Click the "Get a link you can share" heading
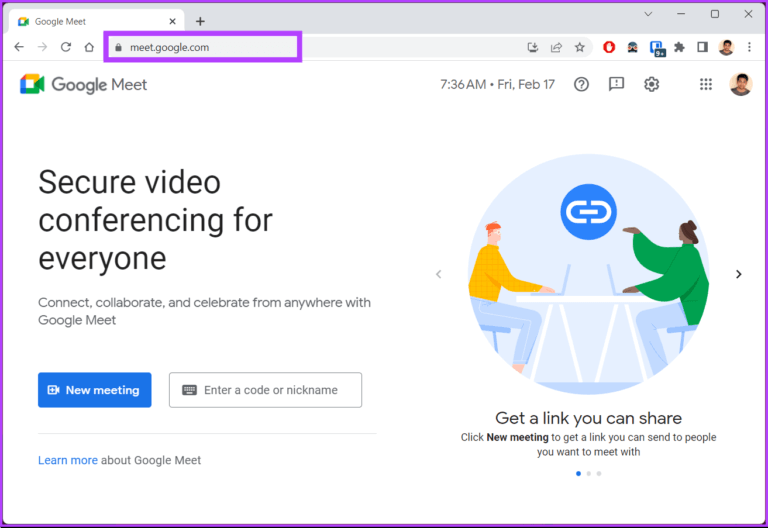 (588, 418)
